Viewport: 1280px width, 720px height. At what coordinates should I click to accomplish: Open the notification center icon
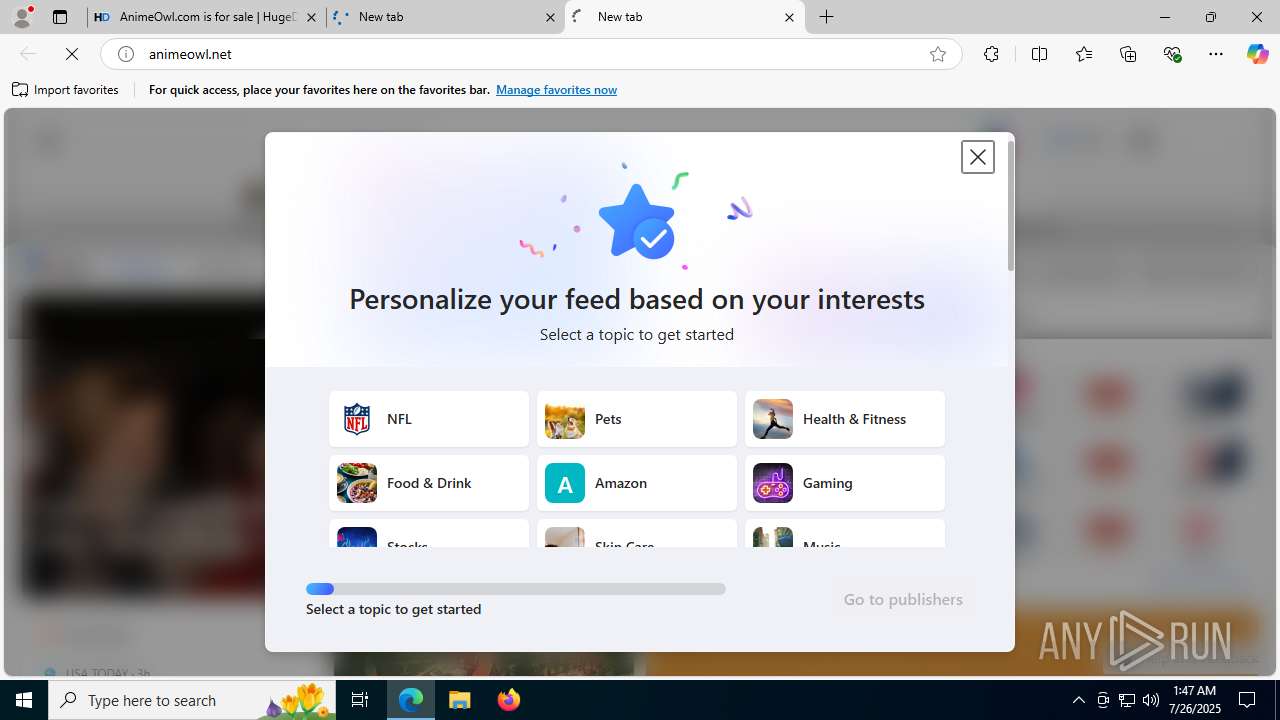pyautogui.click(x=1247, y=700)
